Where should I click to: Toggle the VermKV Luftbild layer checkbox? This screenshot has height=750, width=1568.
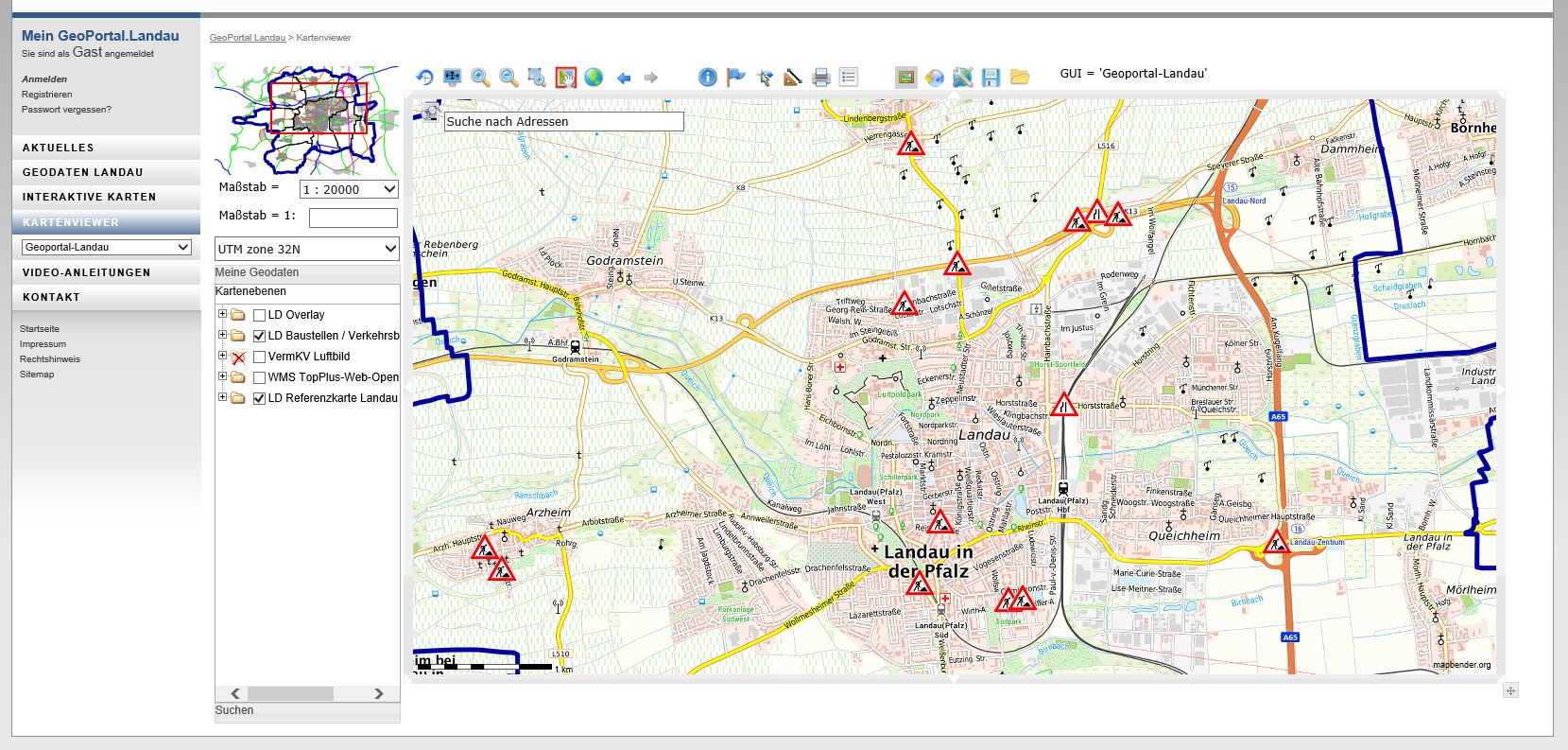[x=260, y=358]
